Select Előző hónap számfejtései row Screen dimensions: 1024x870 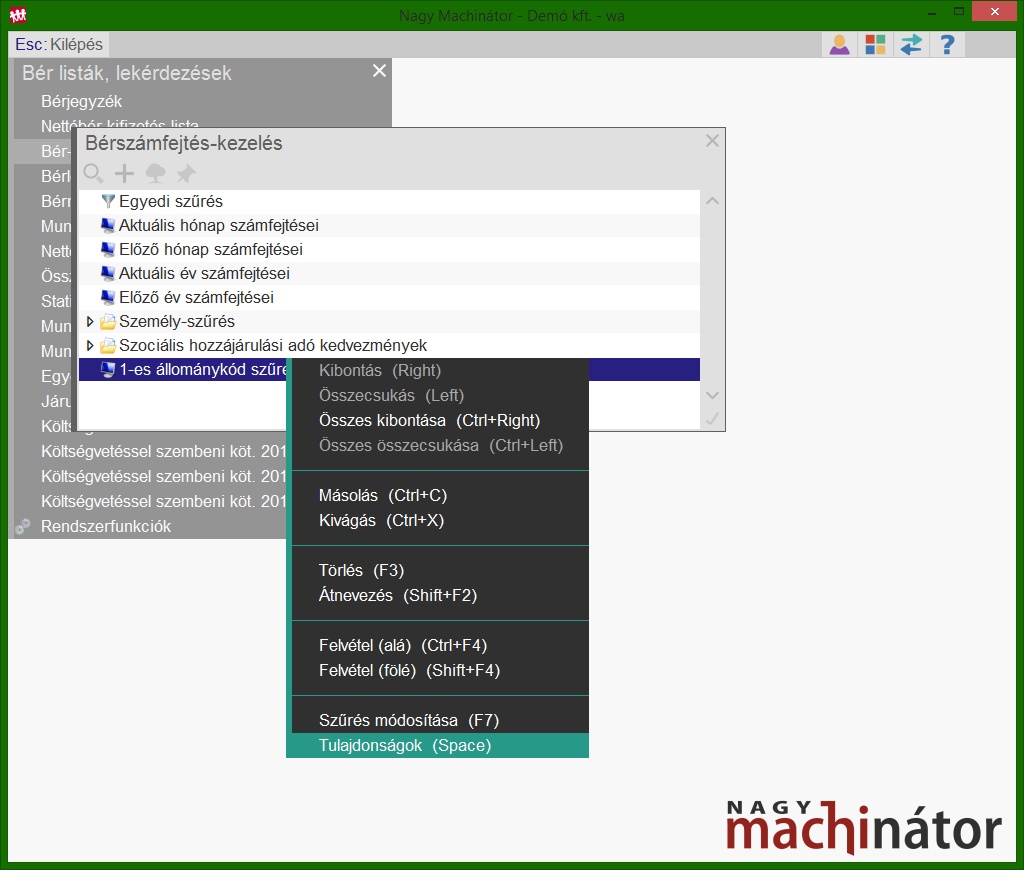click(389, 250)
